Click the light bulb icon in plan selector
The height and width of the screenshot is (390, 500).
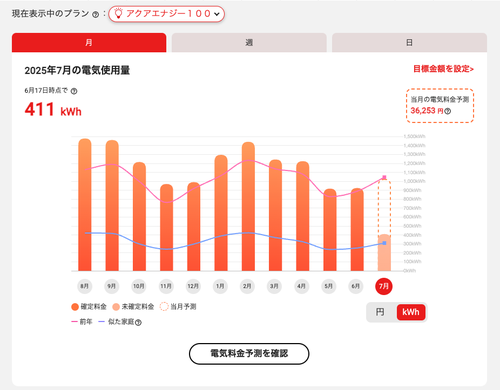(118, 14)
